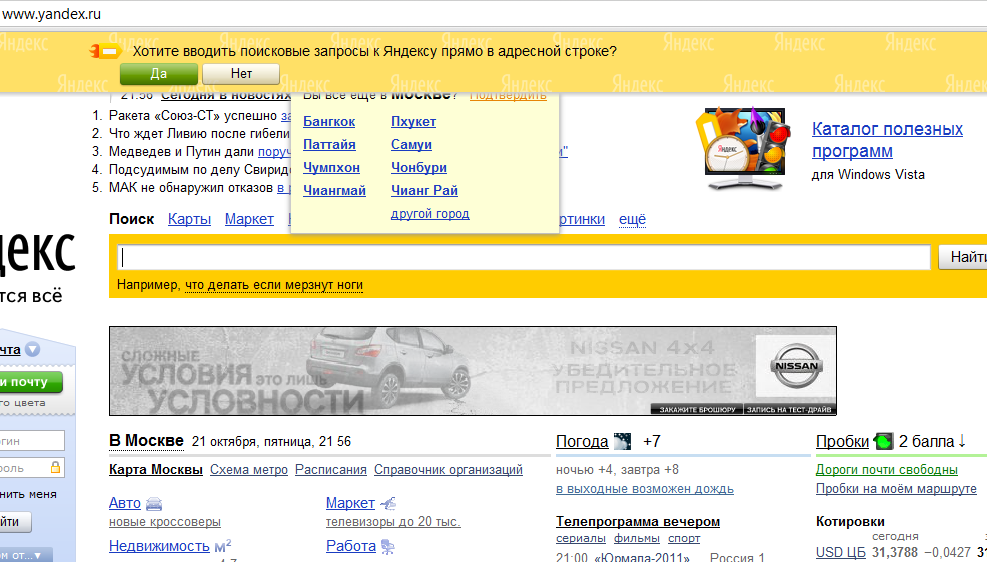
Task: Click the catalog of useful programs image
Action: 744,148
